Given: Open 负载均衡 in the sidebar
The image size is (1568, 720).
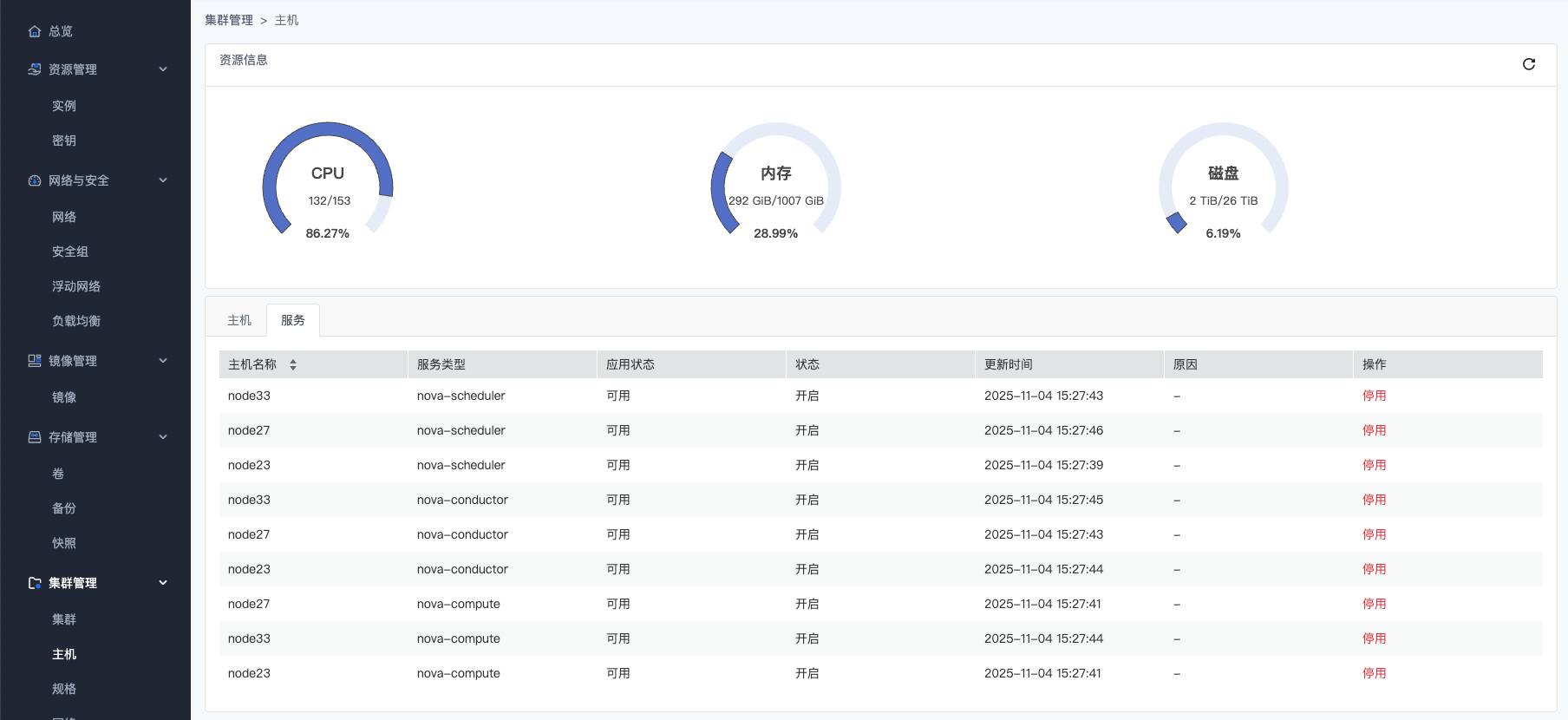Looking at the screenshot, I should pyautogui.click(x=76, y=321).
